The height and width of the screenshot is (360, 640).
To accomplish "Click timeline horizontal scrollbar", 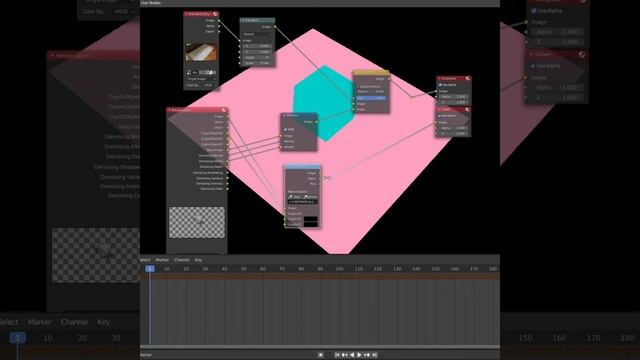I will click(320, 347).
